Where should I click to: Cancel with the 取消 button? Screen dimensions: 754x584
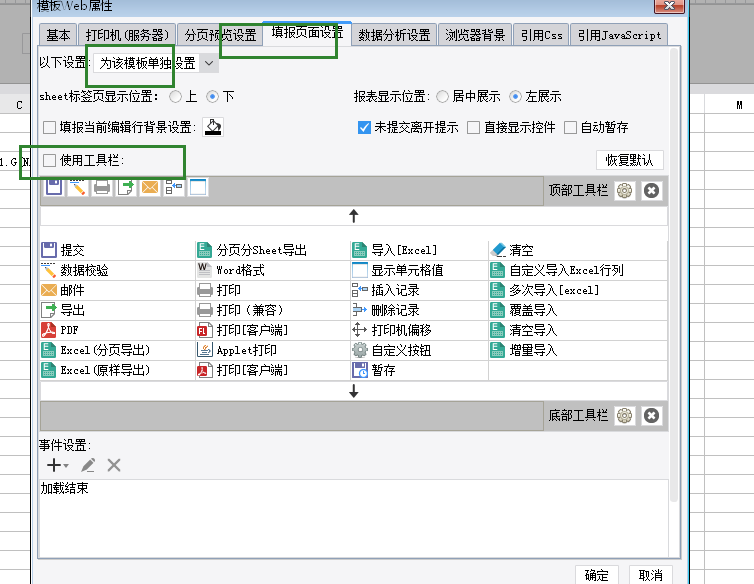[x=650, y=575]
